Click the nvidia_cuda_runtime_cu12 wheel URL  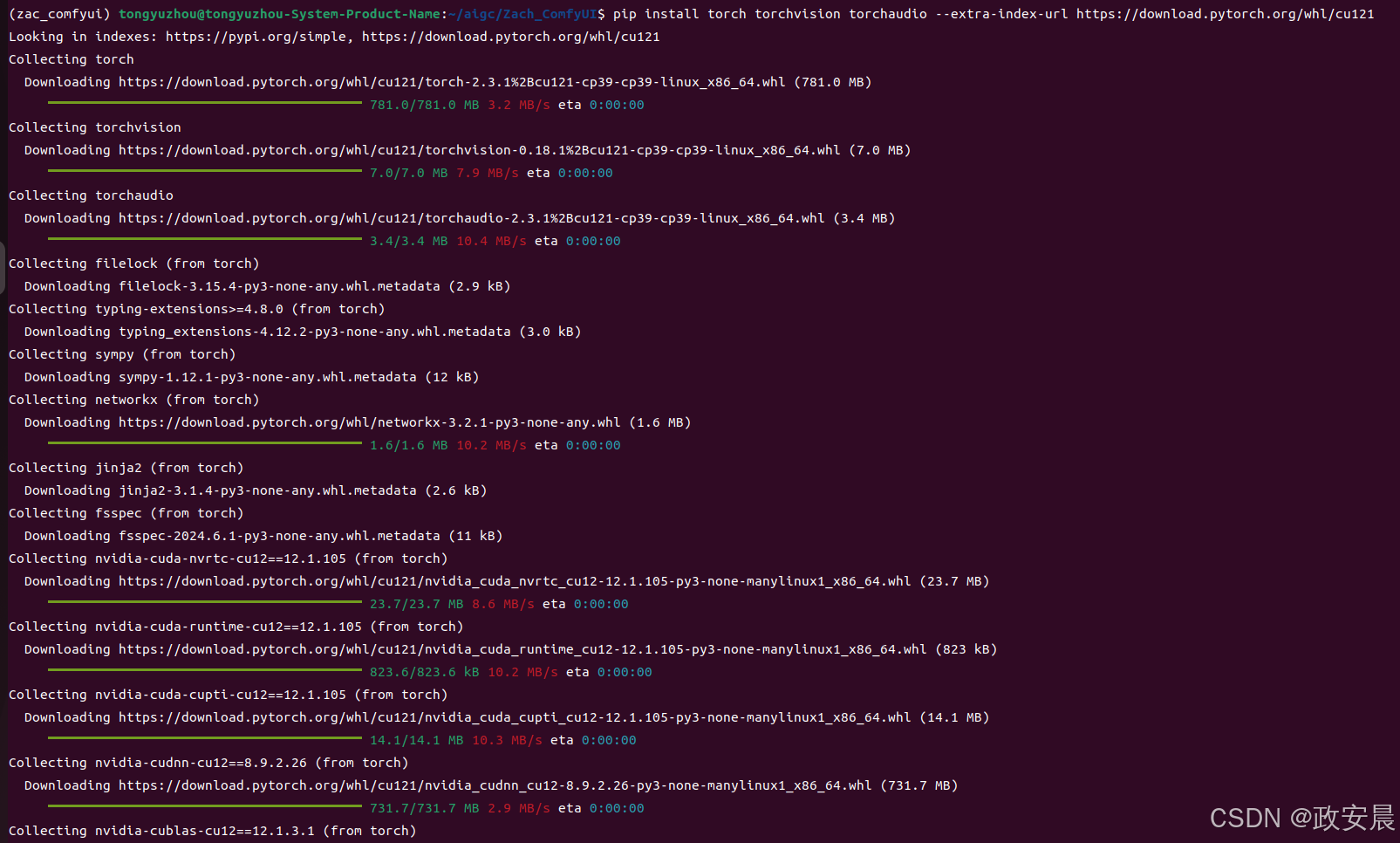pyautogui.click(x=522, y=649)
